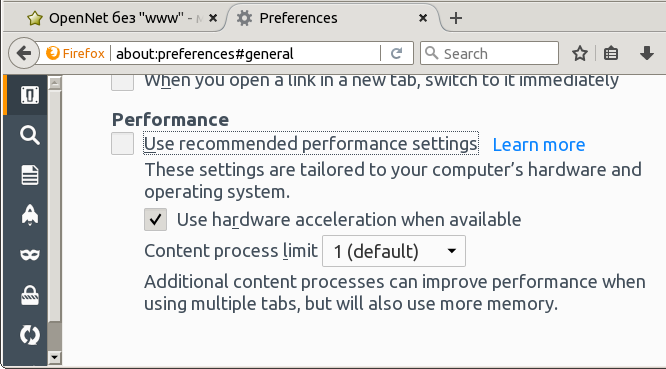Open the Sync preferences arrows icon
Image resolution: width=666 pixels, height=369 pixels.
click(29, 335)
